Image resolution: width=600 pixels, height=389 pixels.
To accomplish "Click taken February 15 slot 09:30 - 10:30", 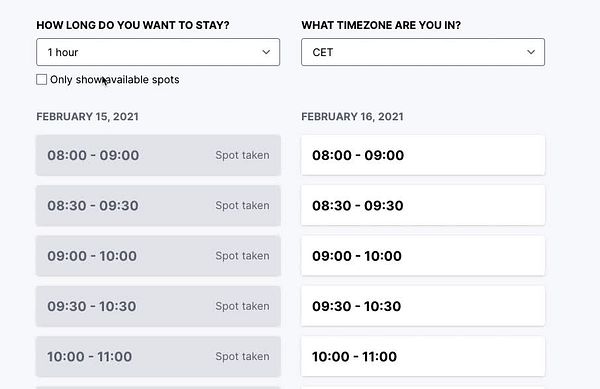I will [x=158, y=306].
